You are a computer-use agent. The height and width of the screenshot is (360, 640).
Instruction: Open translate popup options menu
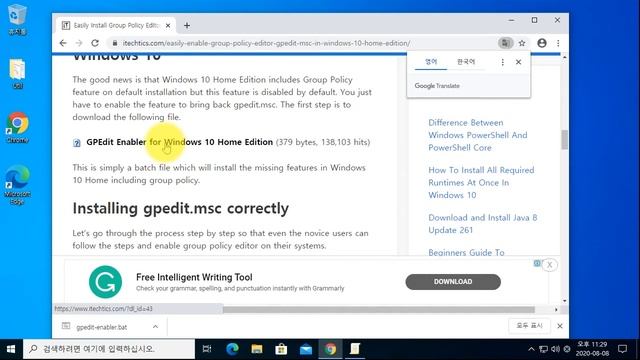pos(502,62)
